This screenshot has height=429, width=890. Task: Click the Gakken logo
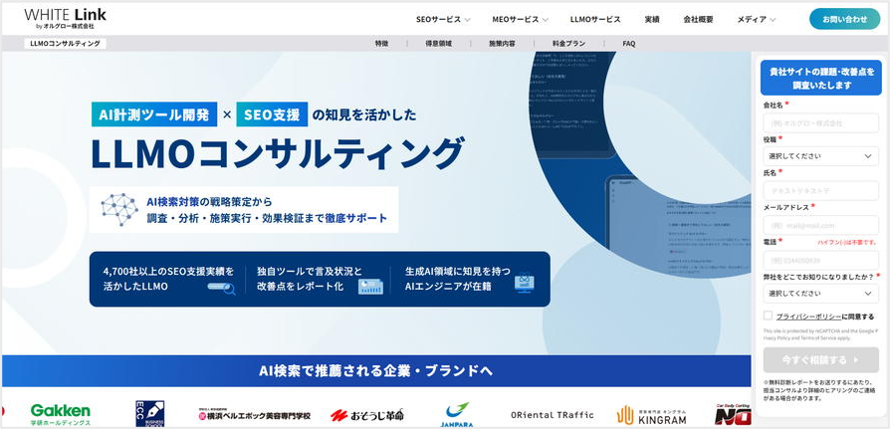pos(60,415)
